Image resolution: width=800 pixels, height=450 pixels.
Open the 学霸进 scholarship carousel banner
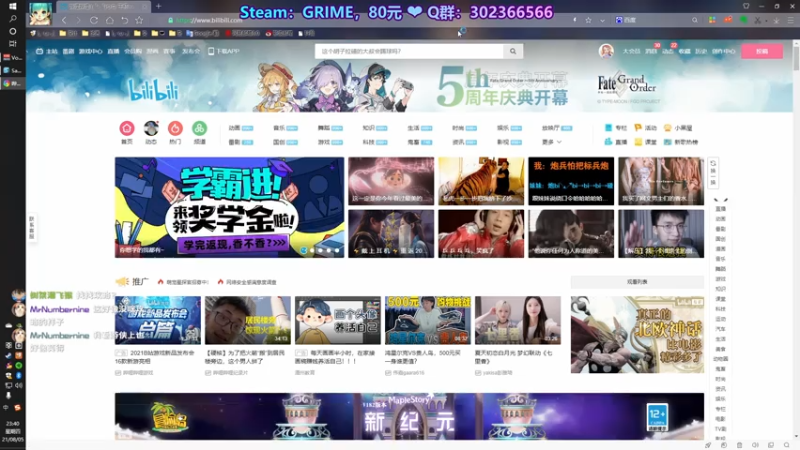(229, 207)
